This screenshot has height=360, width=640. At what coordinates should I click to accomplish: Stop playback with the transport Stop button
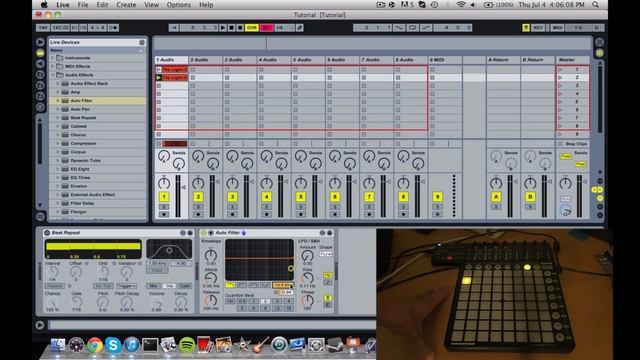point(231,28)
